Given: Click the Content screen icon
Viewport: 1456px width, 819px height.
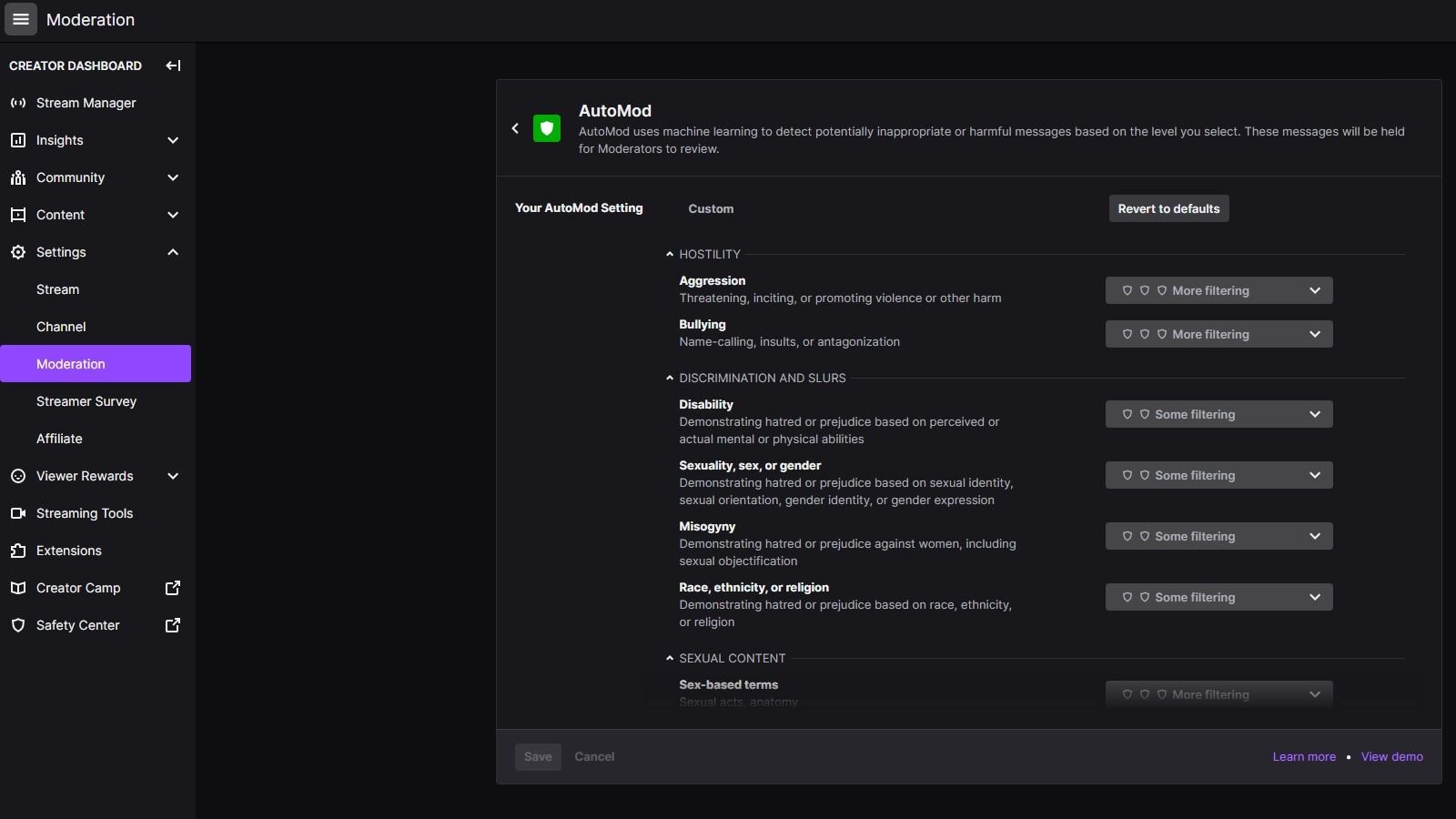Looking at the screenshot, I should (17, 215).
